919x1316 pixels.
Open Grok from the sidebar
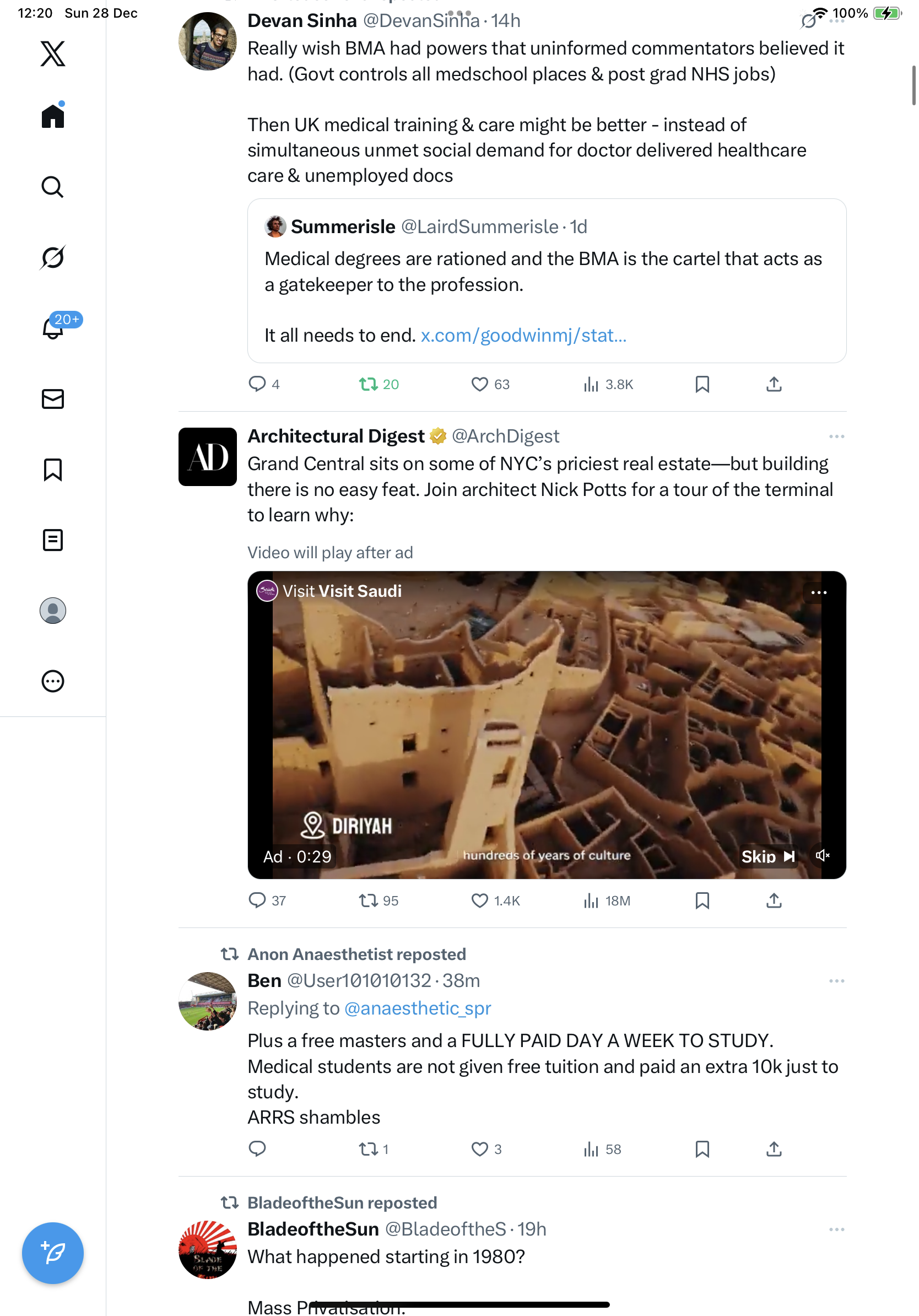[52, 257]
